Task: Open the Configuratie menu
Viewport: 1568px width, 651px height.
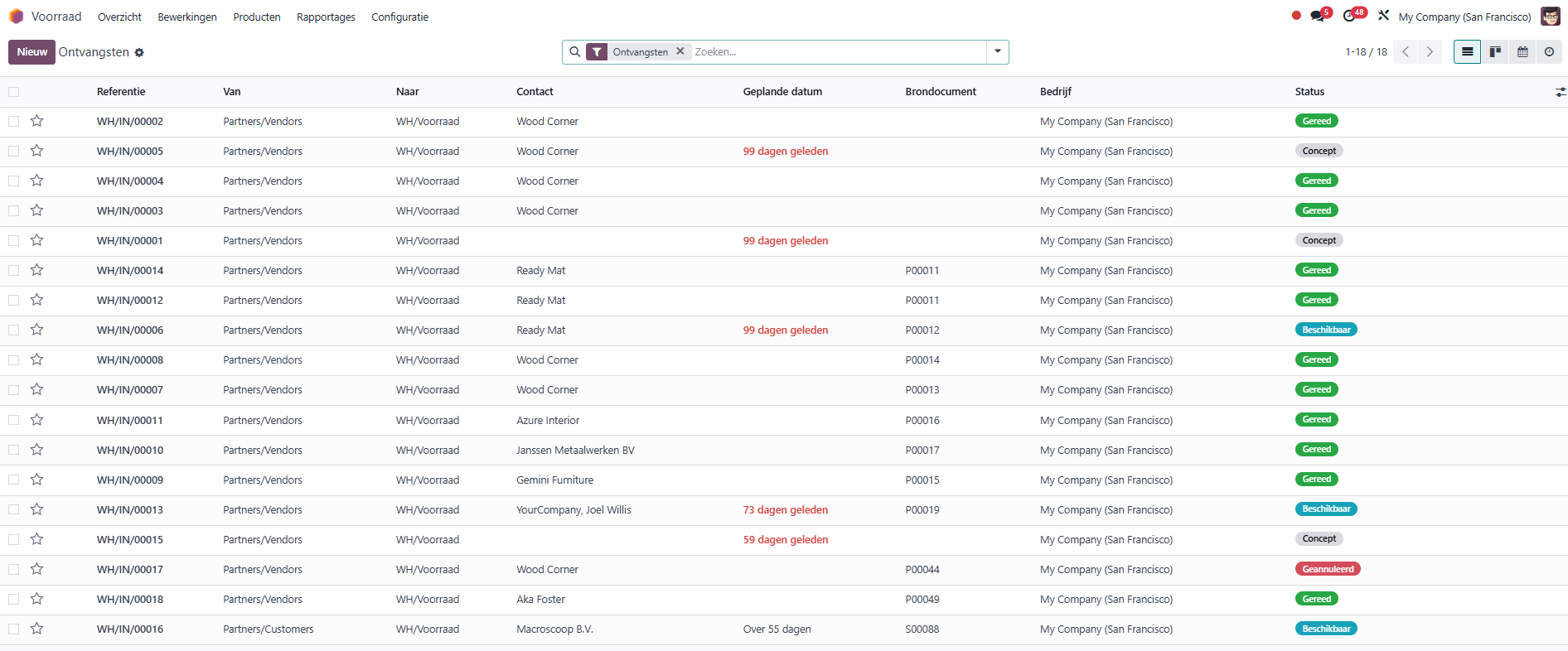Action: (x=399, y=17)
